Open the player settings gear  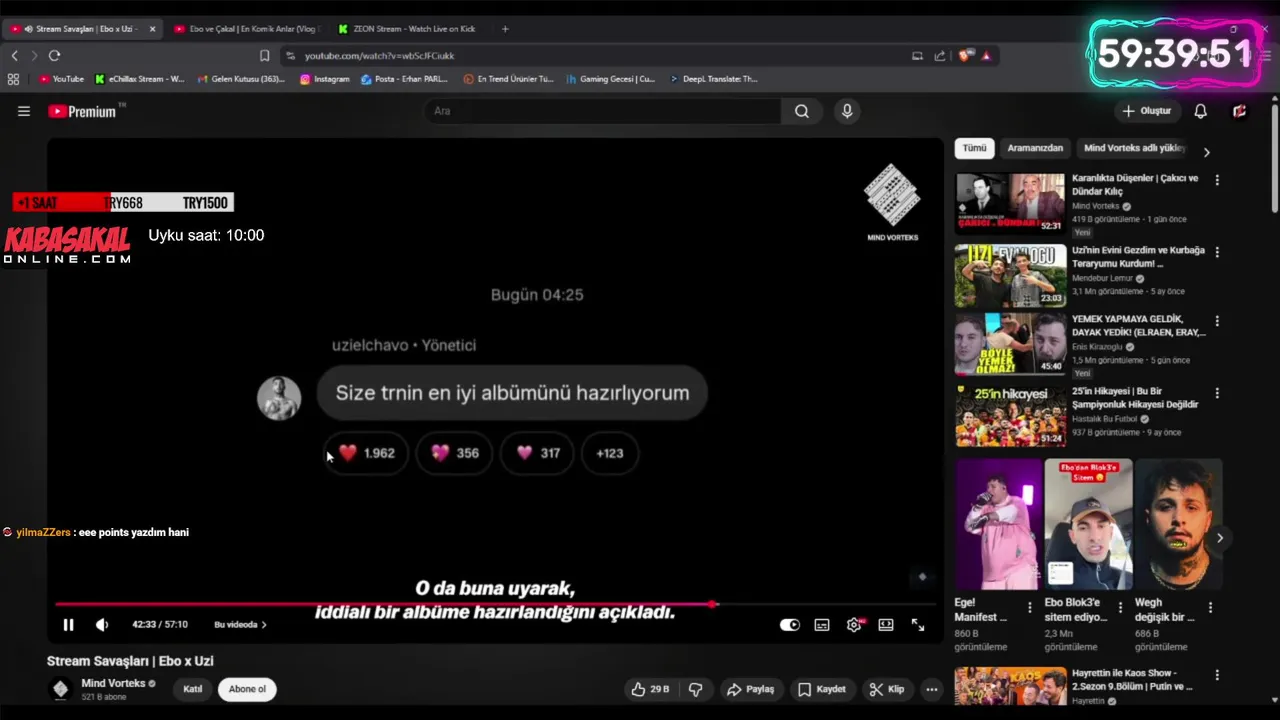click(x=854, y=625)
